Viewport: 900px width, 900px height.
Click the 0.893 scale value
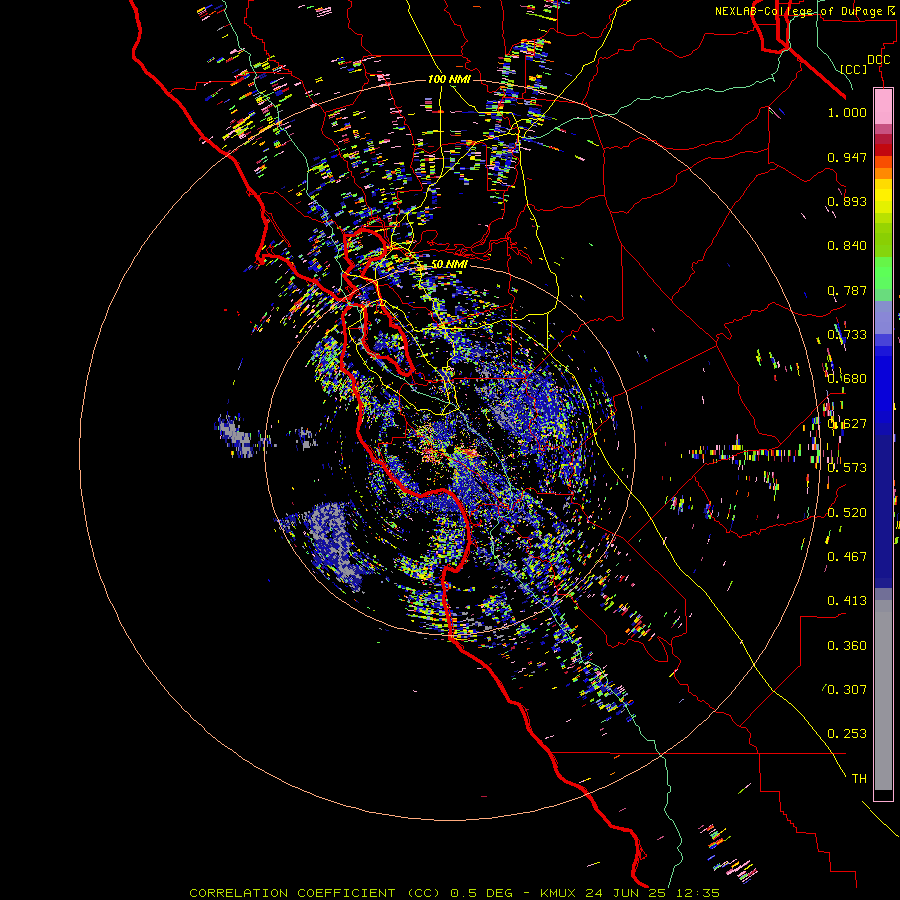coord(847,201)
